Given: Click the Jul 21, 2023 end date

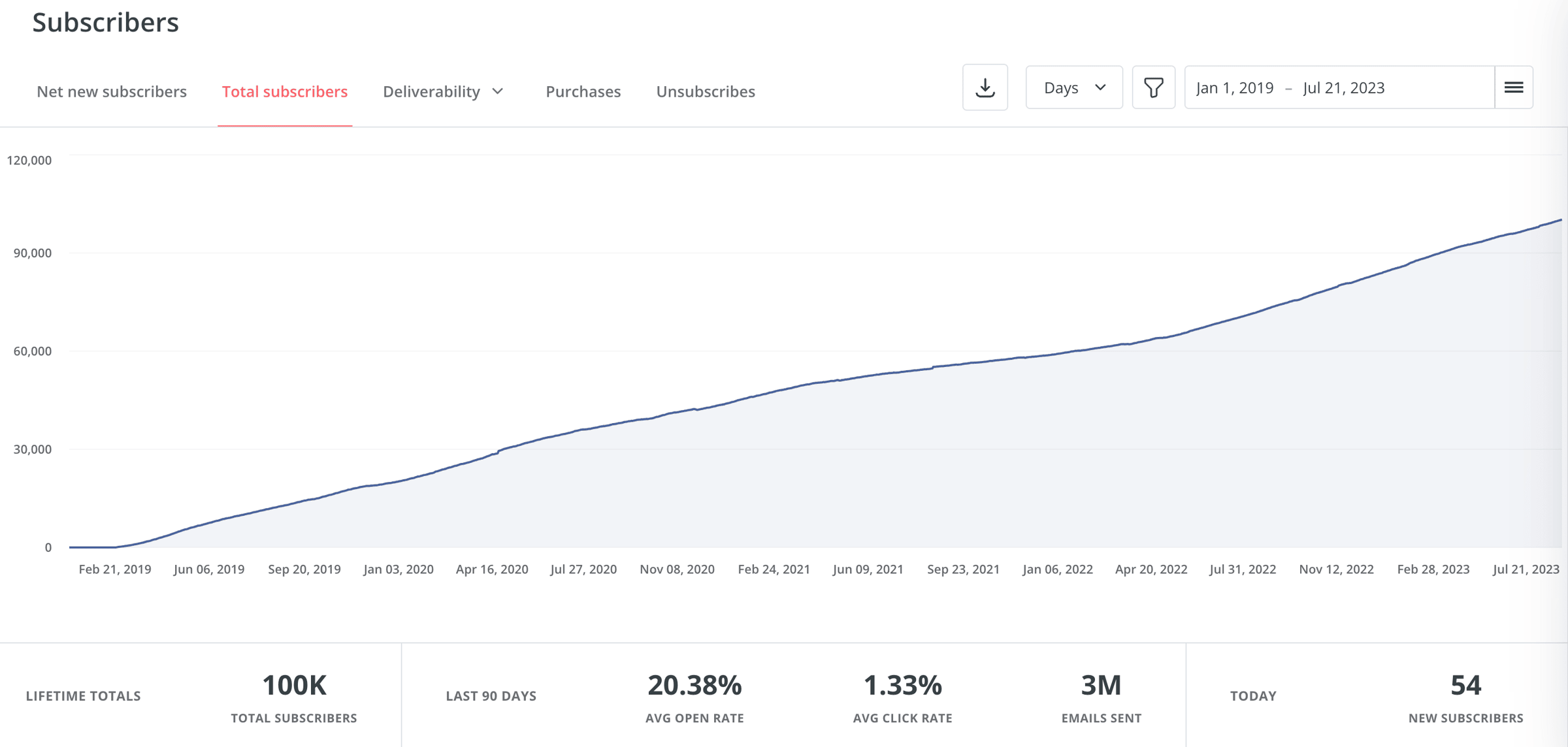Looking at the screenshot, I should click(x=1343, y=87).
